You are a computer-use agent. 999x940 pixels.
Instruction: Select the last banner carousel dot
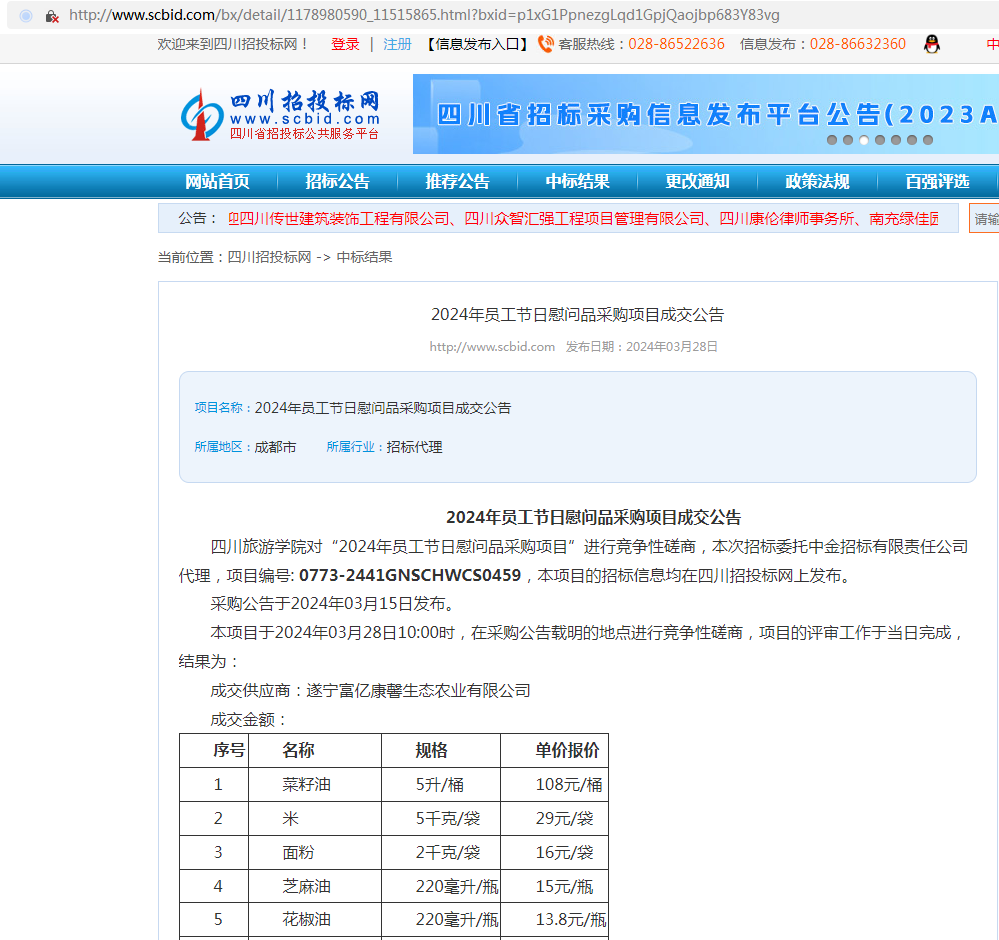tap(928, 140)
